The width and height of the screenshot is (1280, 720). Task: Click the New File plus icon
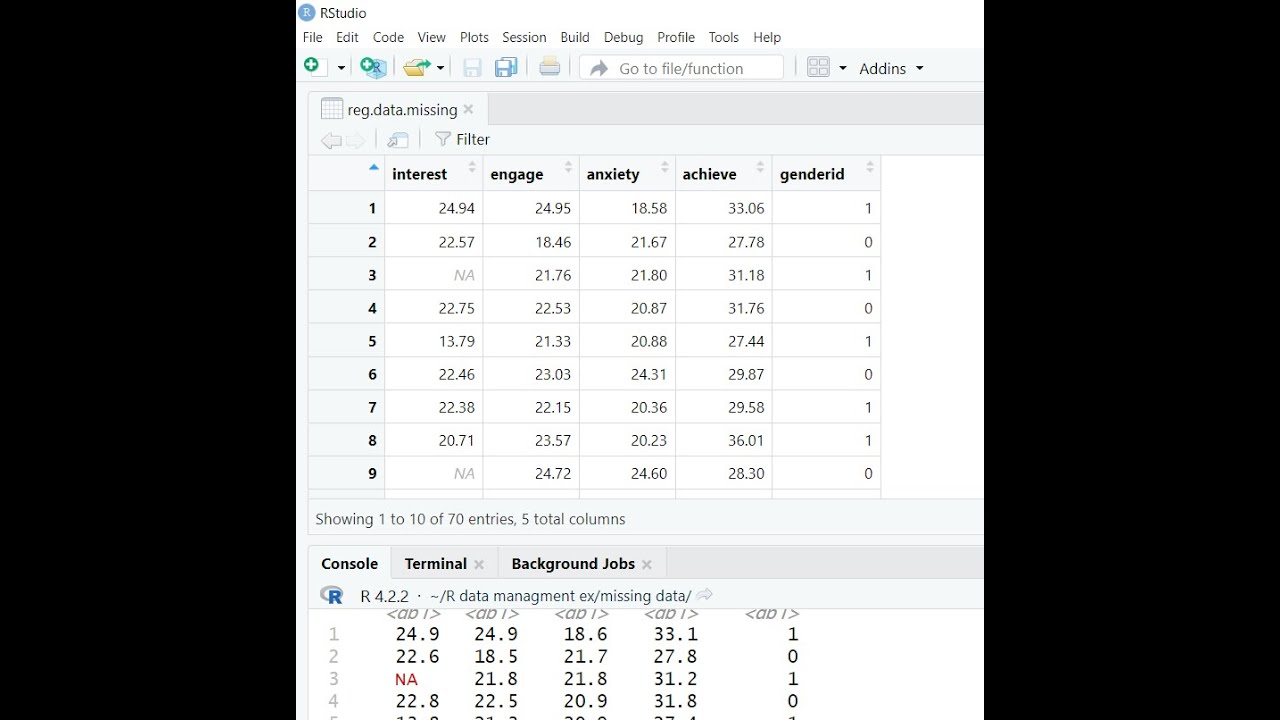pyautogui.click(x=312, y=66)
